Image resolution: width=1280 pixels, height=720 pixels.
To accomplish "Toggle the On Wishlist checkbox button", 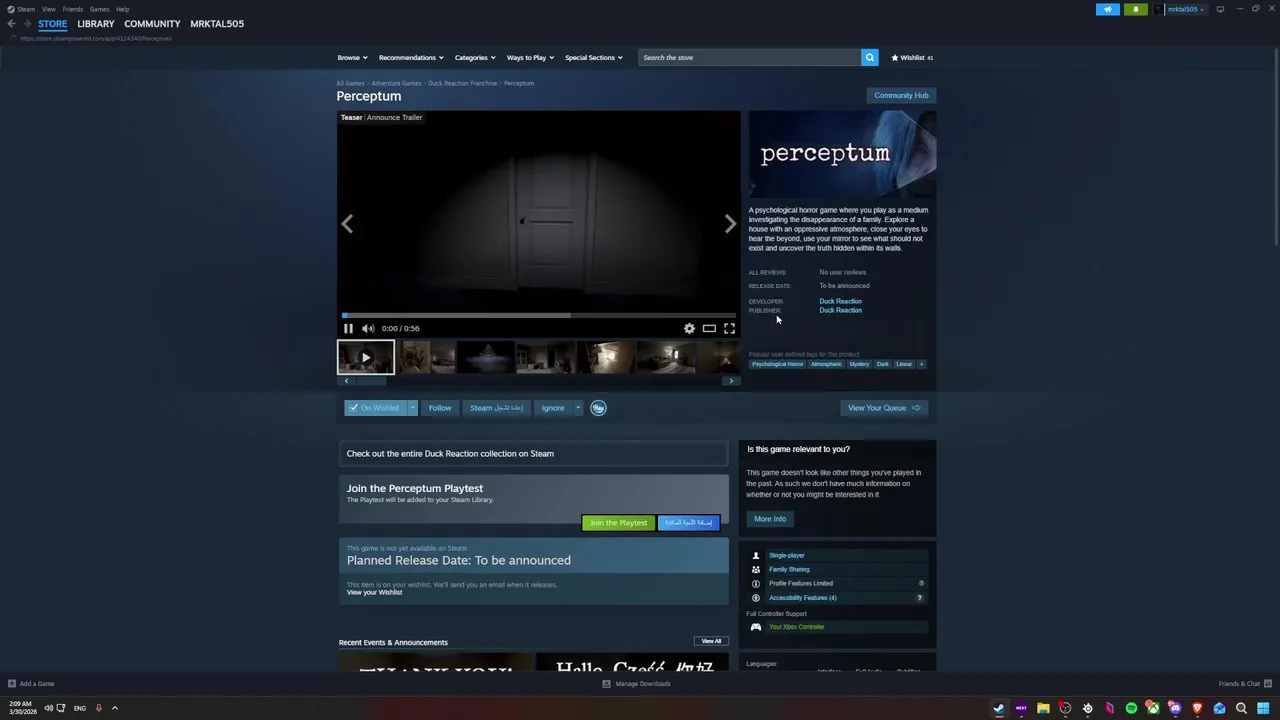I will tap(375, 408).
